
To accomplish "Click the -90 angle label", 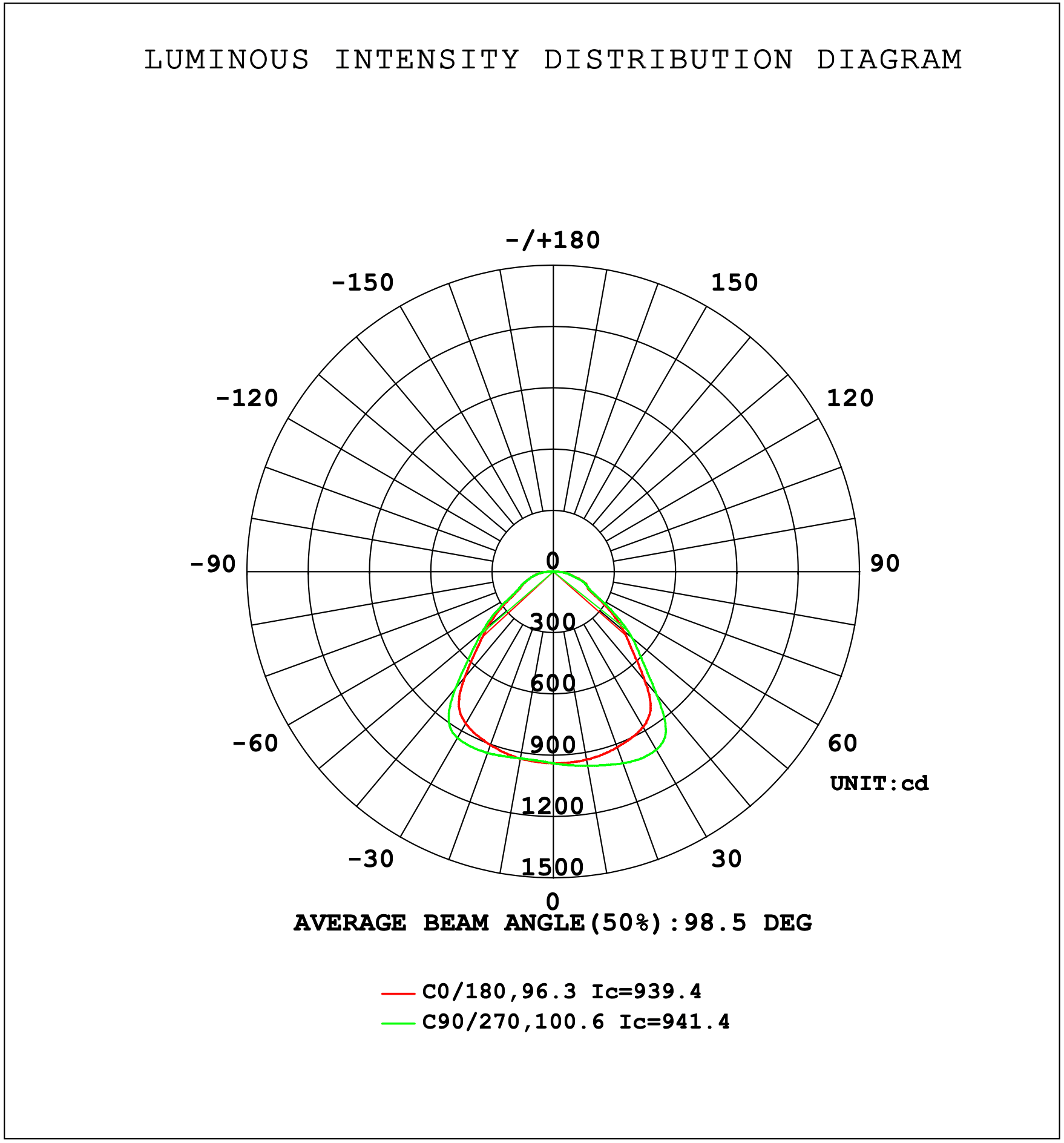I will [213, 564].
